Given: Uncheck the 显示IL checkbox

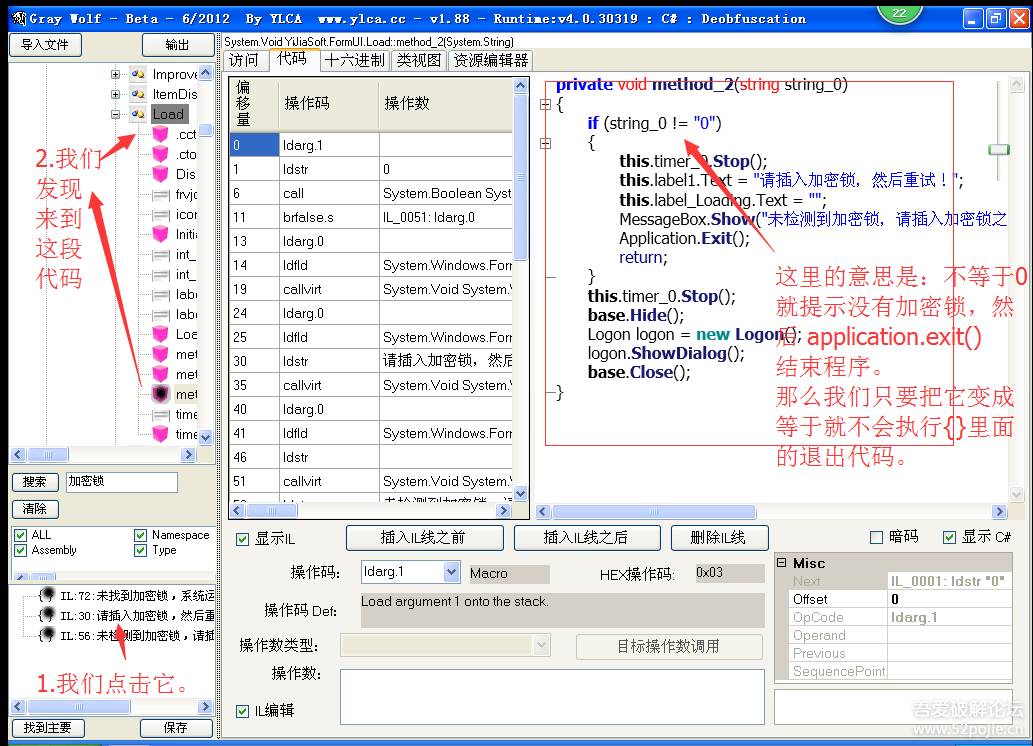Looking at the screenshot, I should click(242, 540).
